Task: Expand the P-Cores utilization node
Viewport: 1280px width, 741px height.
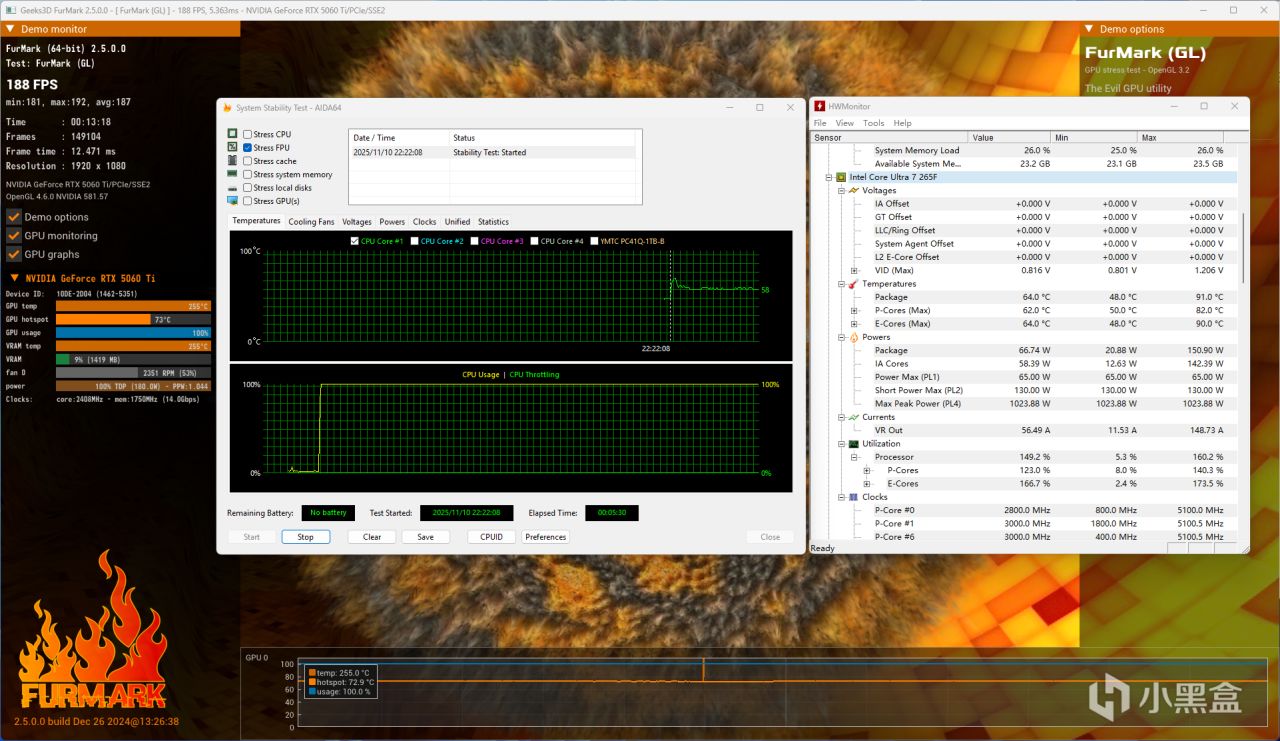Action: click(x=867, y=470)
